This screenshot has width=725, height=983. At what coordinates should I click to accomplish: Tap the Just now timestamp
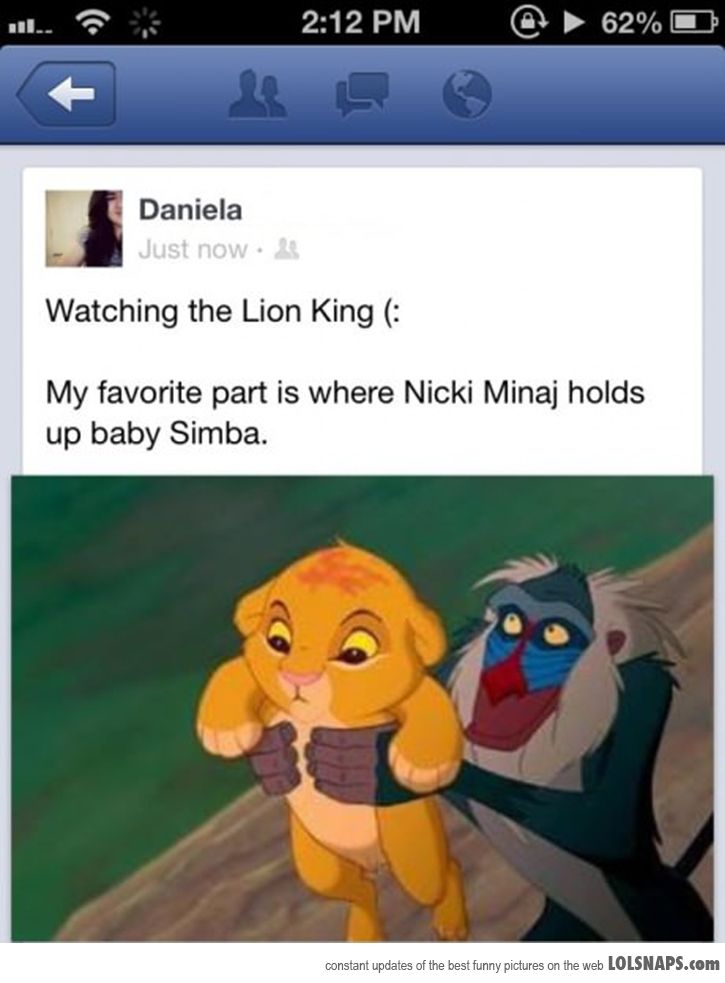point(193,250)
